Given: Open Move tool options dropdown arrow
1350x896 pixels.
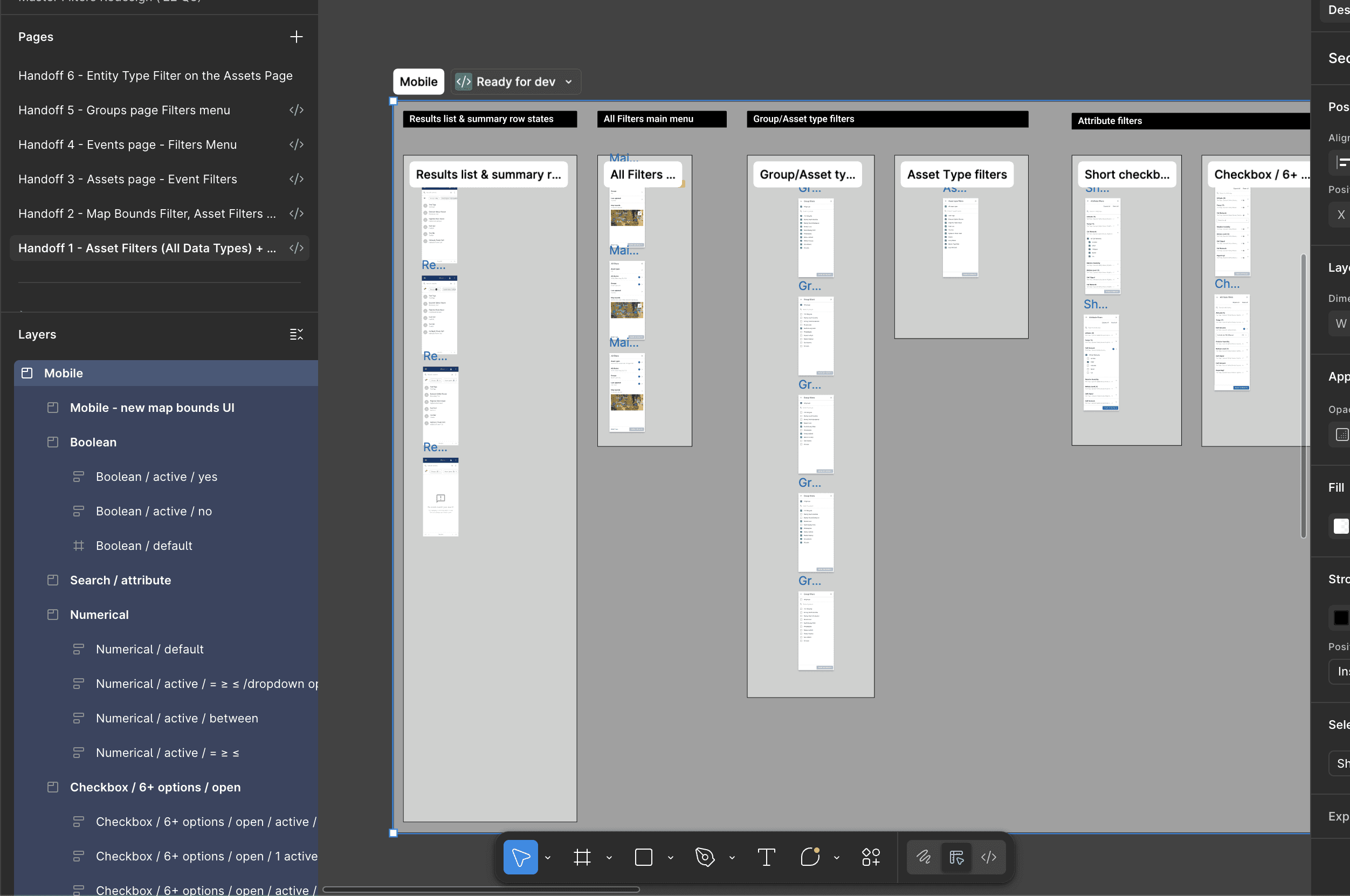Looking at the screenshot, I should (547, 857).
